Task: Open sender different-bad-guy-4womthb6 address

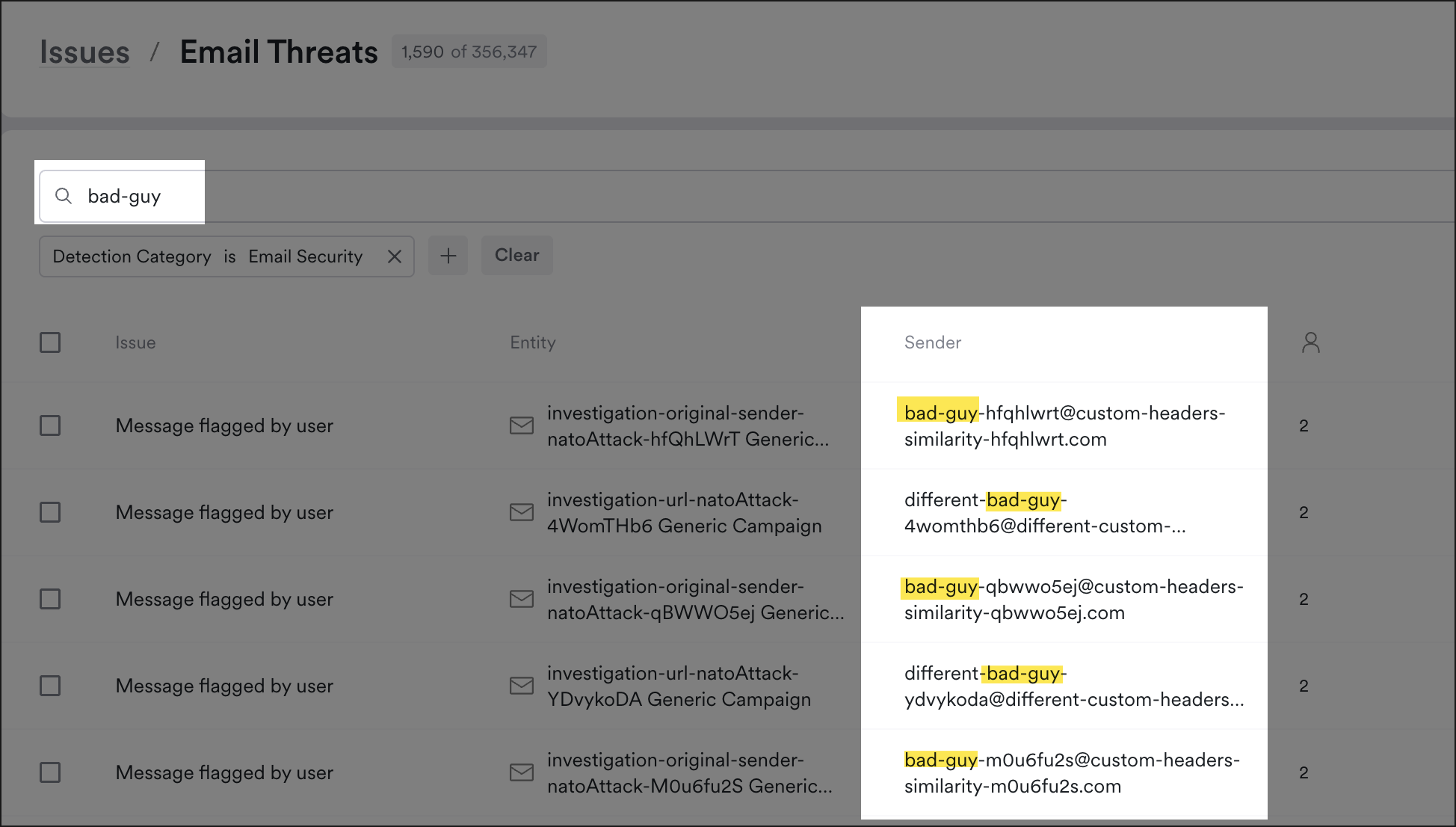Action: (x=1045, y=513)
